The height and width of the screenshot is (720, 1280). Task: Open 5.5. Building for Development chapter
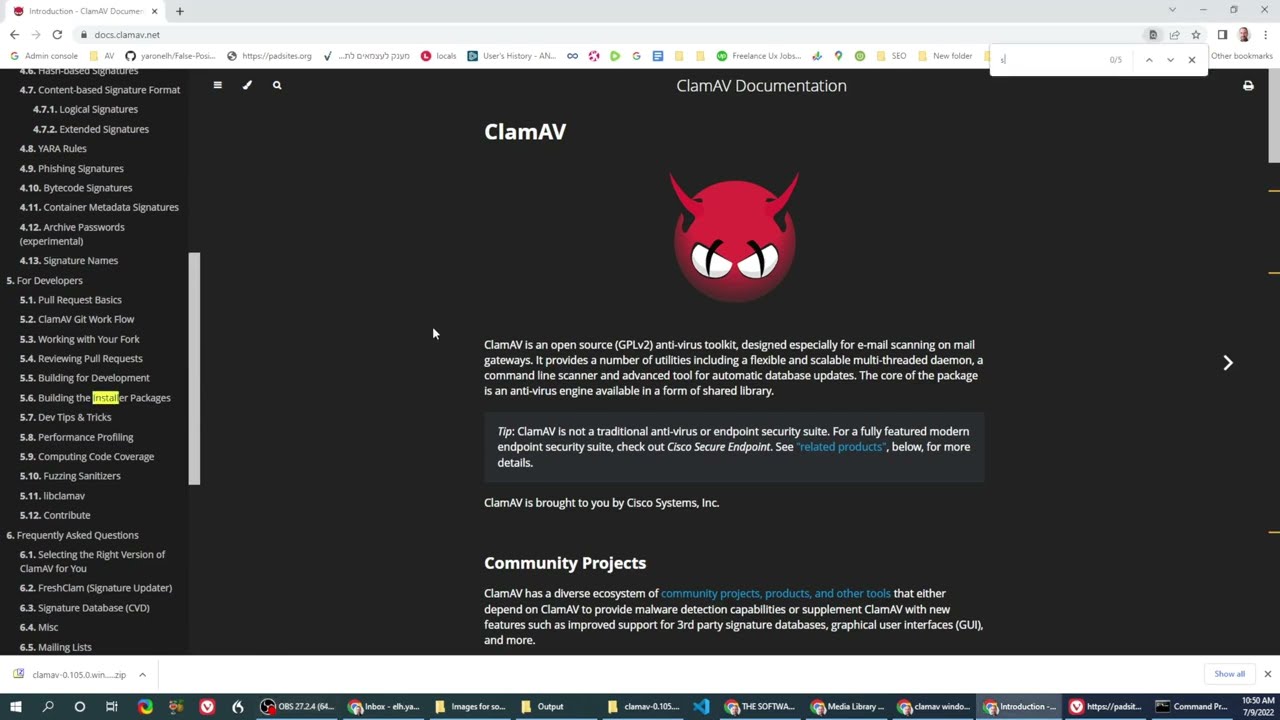point(85,378)
